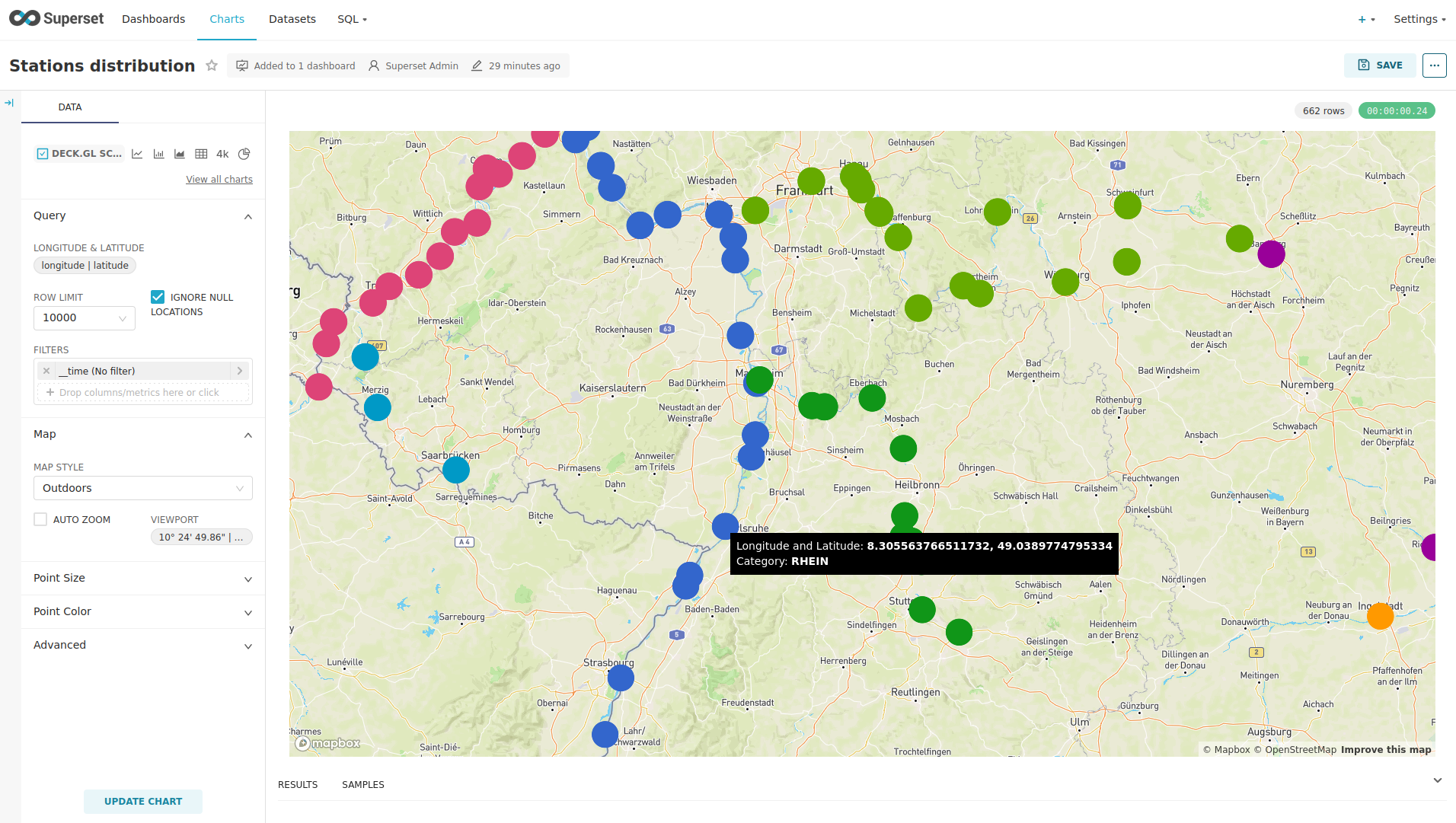Image resolution: width=1456 pixels, height=823 pixels.
Task: Remove the __time filter with X icon
Action: (46, 371)
